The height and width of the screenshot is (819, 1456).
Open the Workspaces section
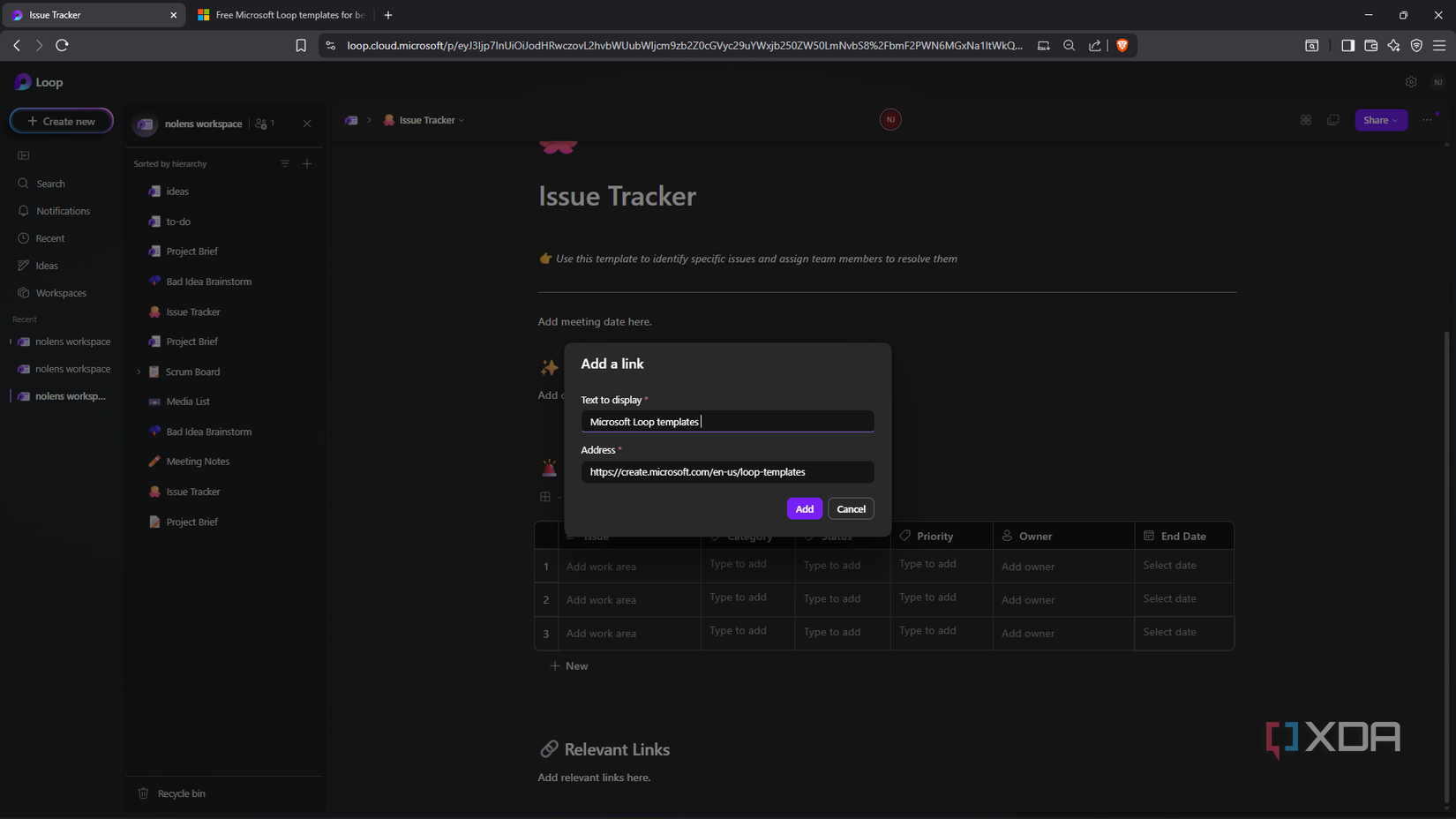coord(60,293)
